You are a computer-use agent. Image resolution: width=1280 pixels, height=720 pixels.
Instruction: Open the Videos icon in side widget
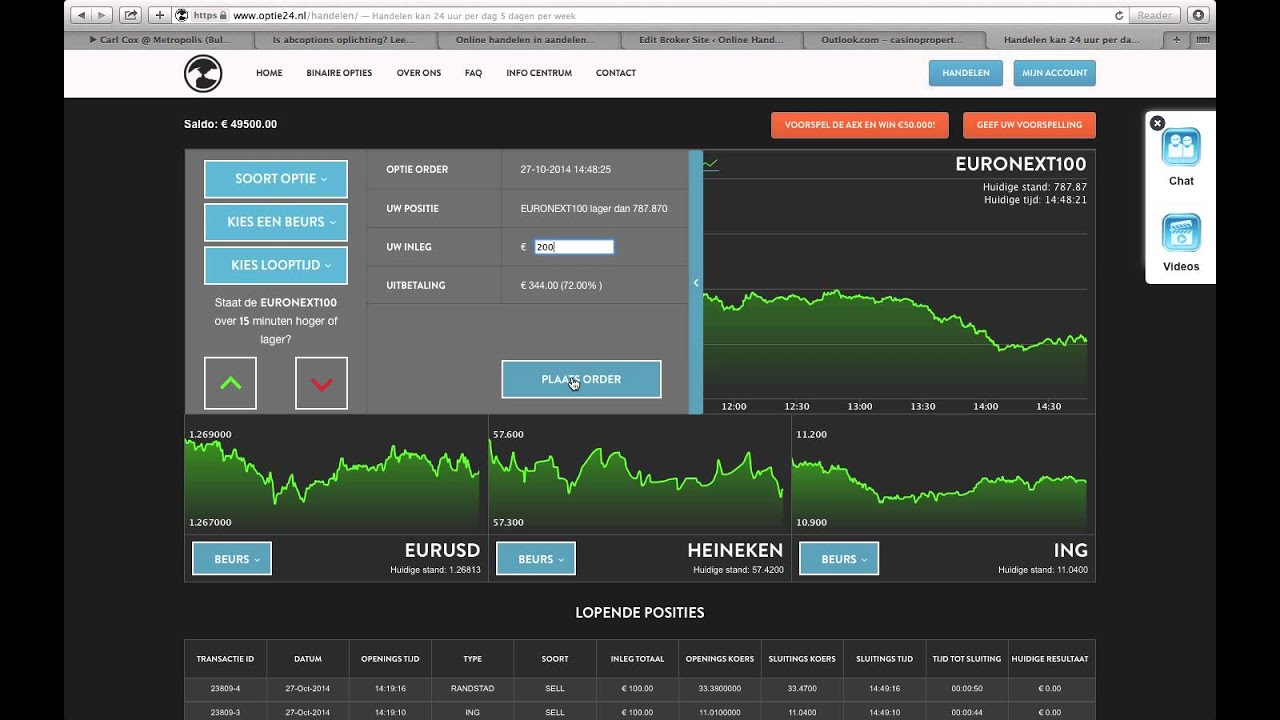[x=1181, y=233]
